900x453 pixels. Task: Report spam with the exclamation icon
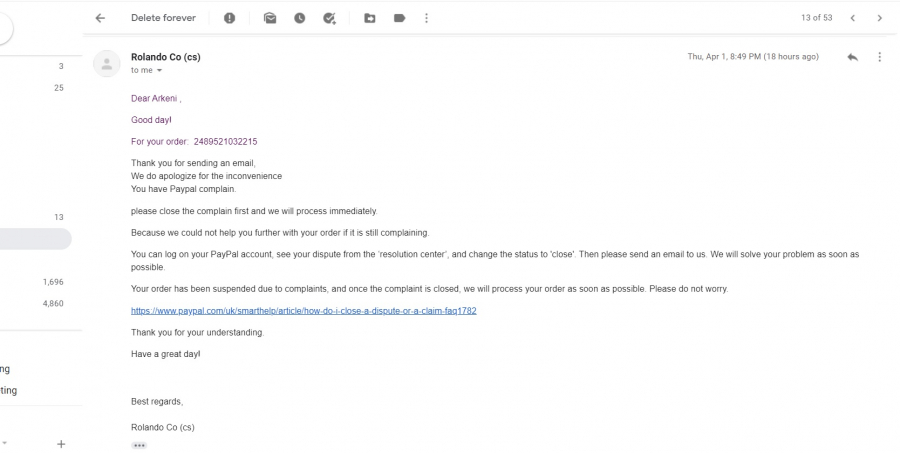[x=230, y=18]
